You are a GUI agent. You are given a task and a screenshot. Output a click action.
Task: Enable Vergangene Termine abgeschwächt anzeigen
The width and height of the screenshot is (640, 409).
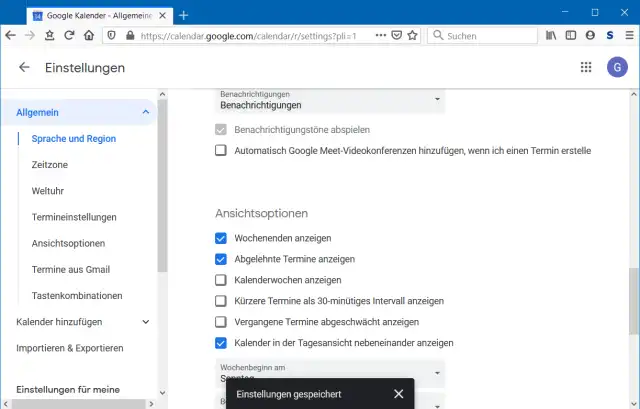(x=221, y=322)
